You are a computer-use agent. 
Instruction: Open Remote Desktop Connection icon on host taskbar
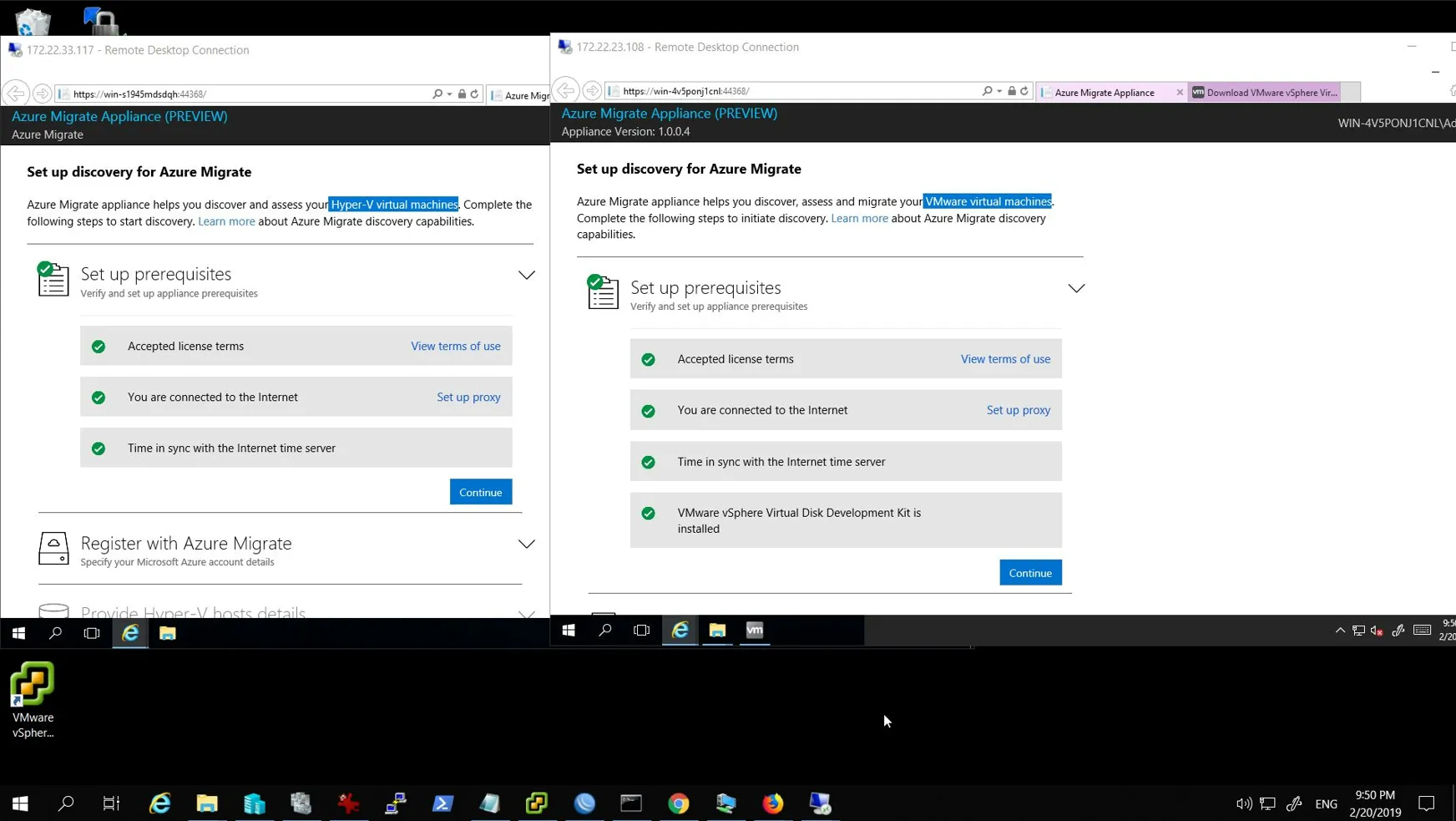[821, 803]
